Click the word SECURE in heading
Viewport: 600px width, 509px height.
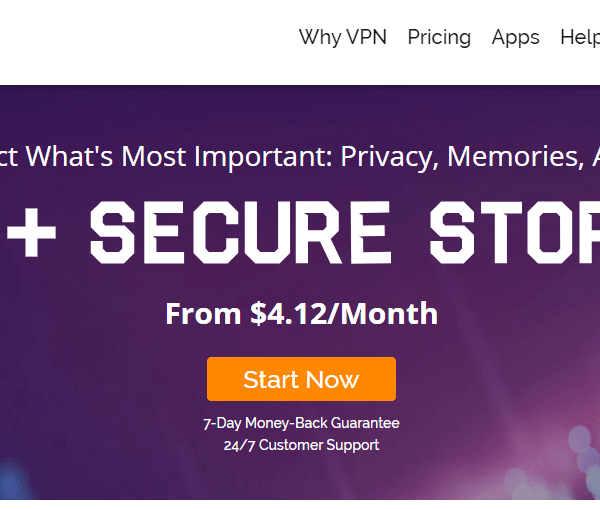click(x=240, y=232)
